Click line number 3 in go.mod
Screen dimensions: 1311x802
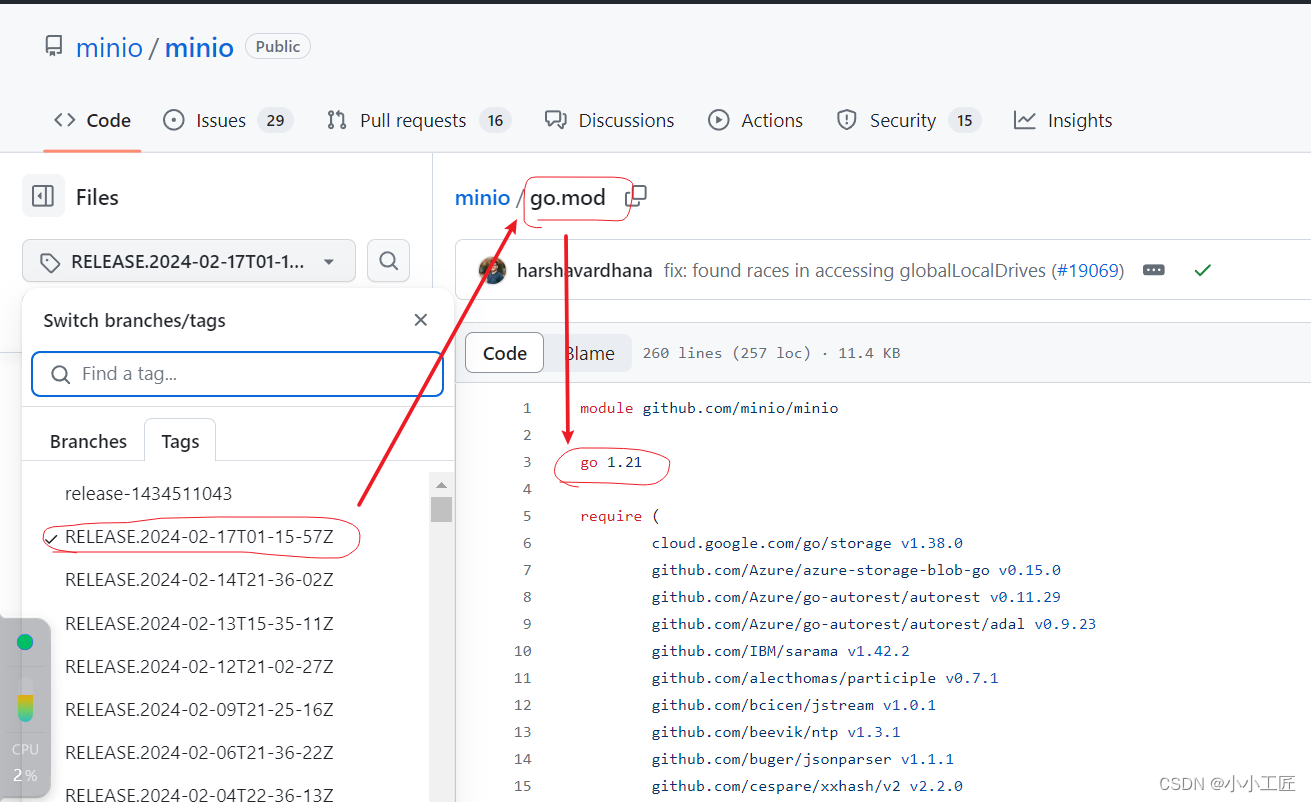527,462
